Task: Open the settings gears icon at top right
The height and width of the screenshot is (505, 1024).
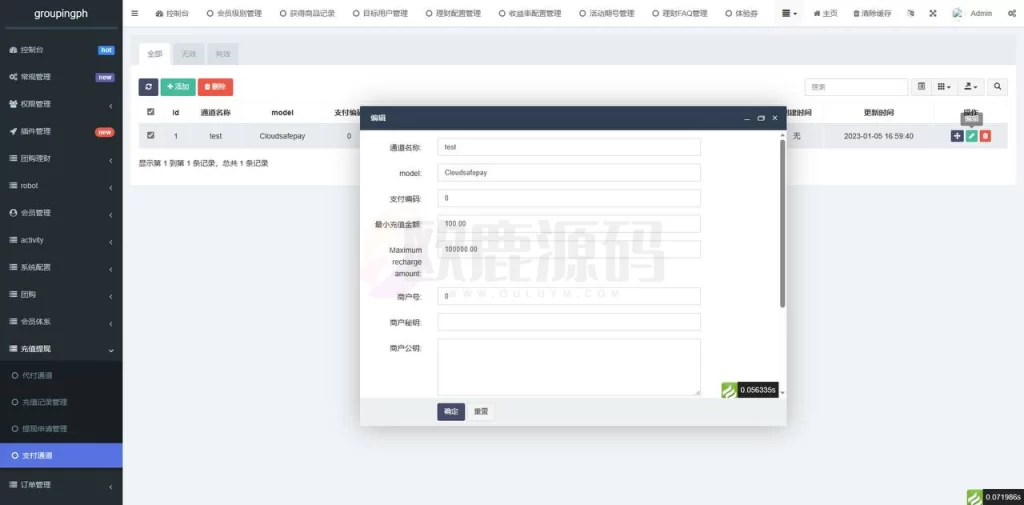Action: [1012, 13]
